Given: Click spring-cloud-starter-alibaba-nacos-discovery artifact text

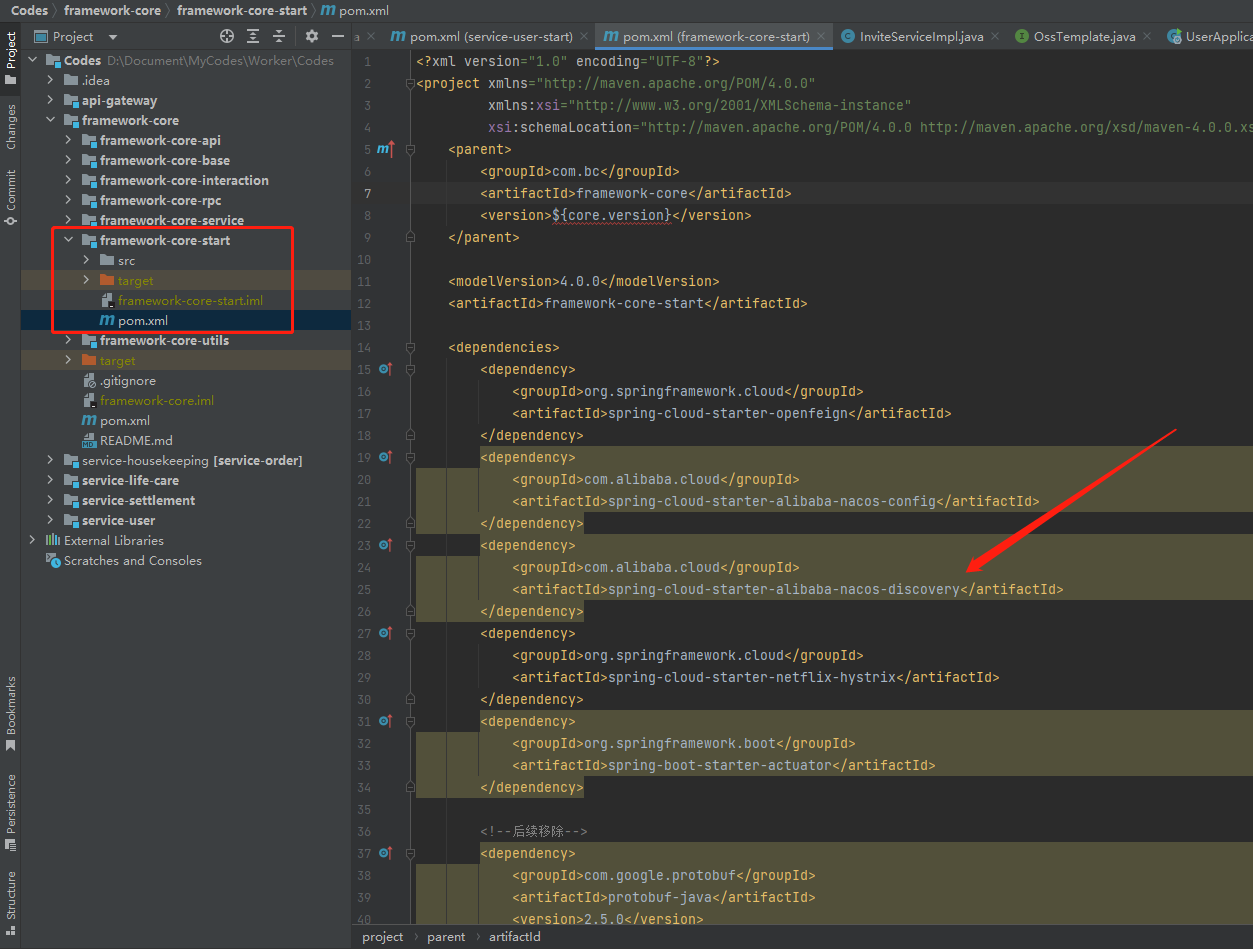Looking at the screenshot, I should 783,589.
